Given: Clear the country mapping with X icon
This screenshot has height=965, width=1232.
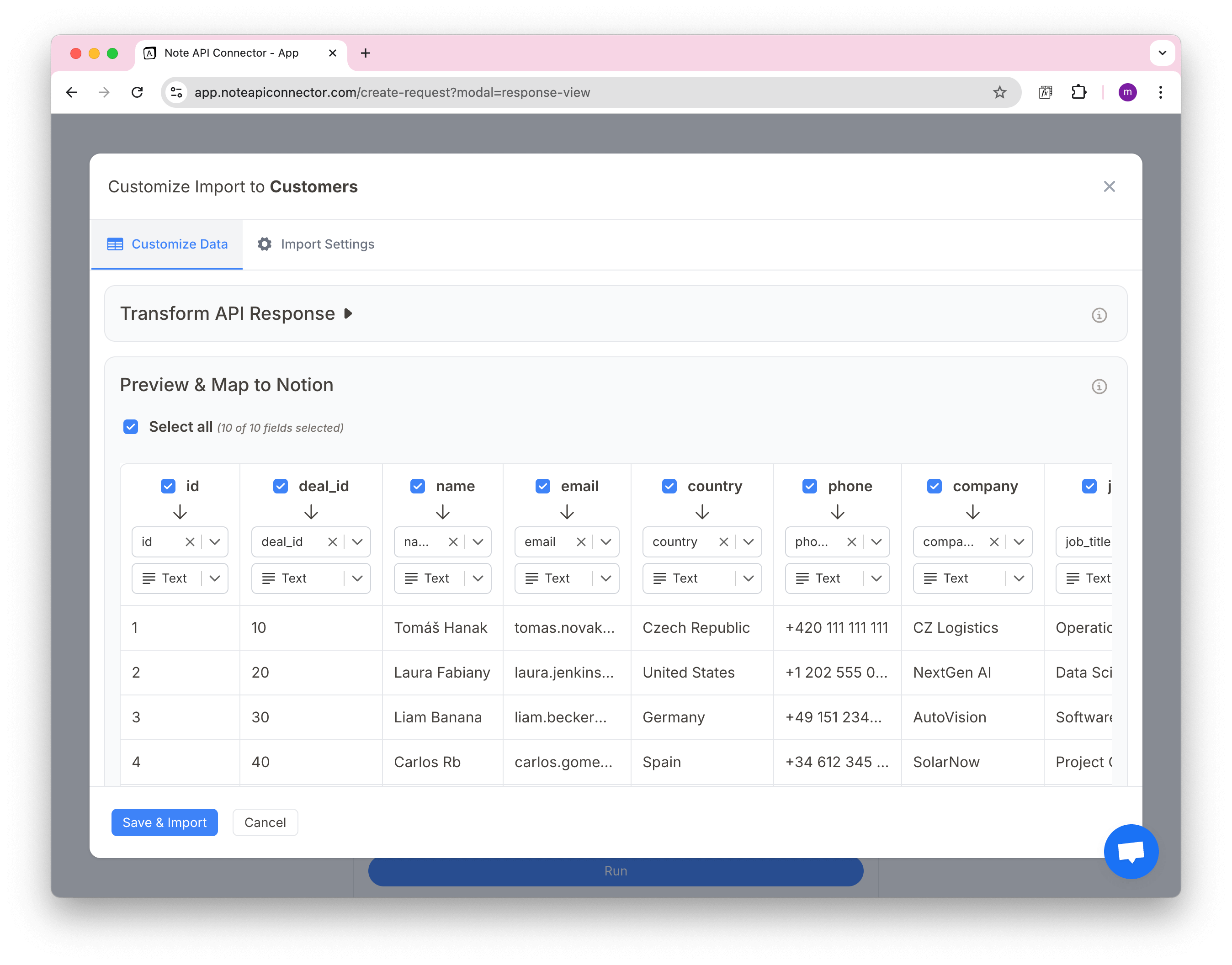Looking at the screenshot, I should (x=723, y=542).
